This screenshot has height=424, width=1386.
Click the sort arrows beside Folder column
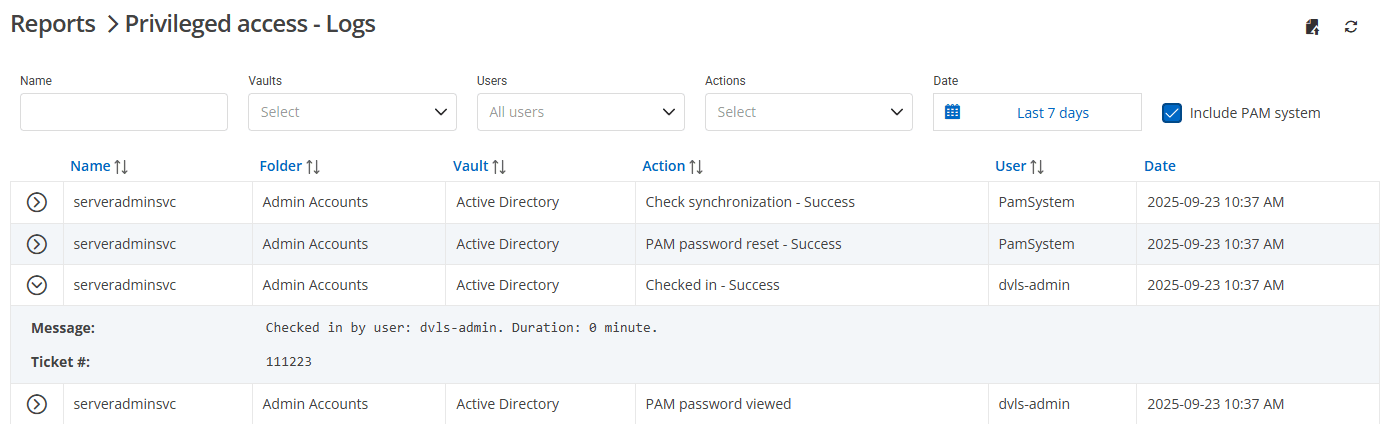tap(313, 166)
